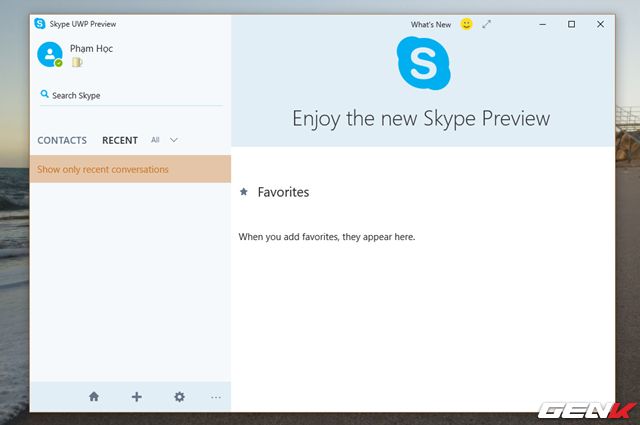Screen dimensions: 640x425
Task: Click the search magnifier icon
Action: (x=44, y=94)
